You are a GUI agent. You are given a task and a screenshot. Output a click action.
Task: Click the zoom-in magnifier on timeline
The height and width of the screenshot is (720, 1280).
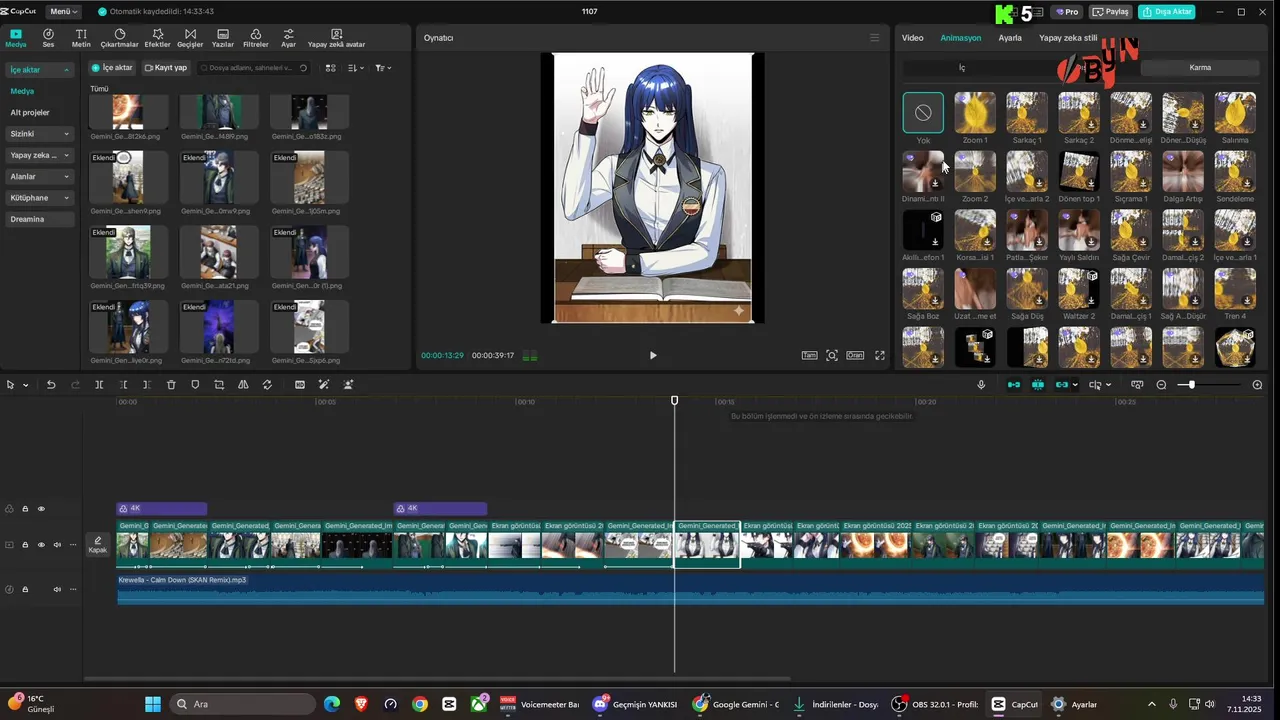pos(1257,385)
